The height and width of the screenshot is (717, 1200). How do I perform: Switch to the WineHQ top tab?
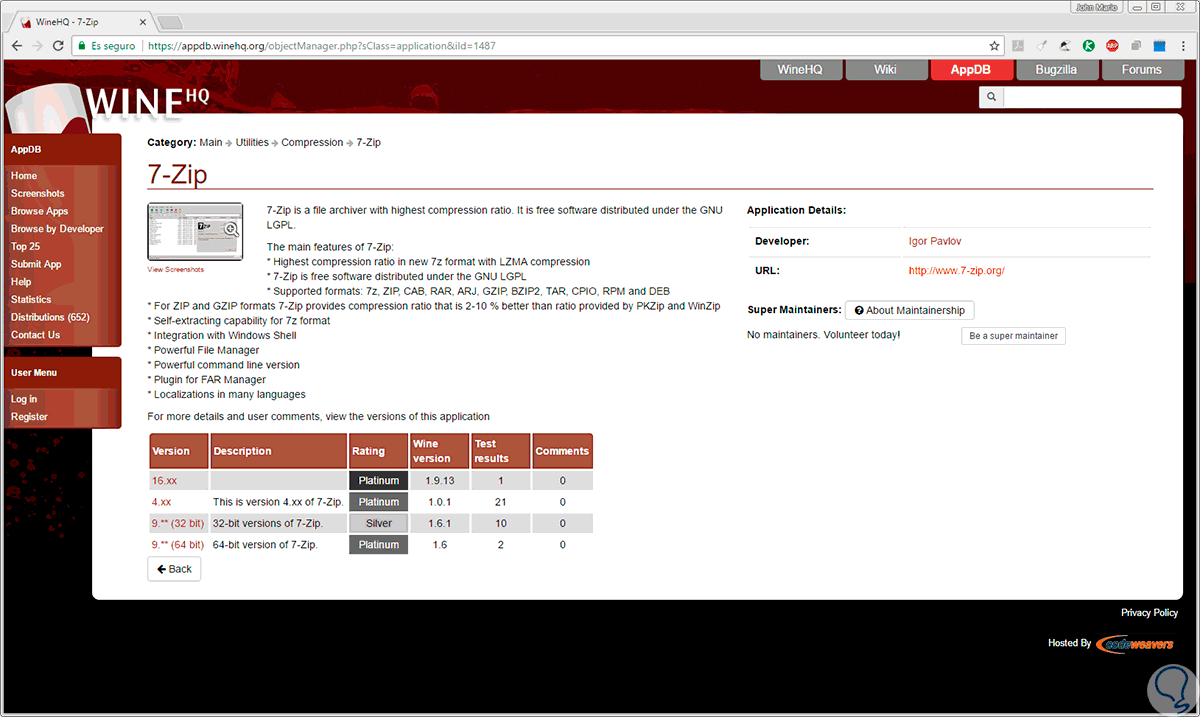point(800,70)
